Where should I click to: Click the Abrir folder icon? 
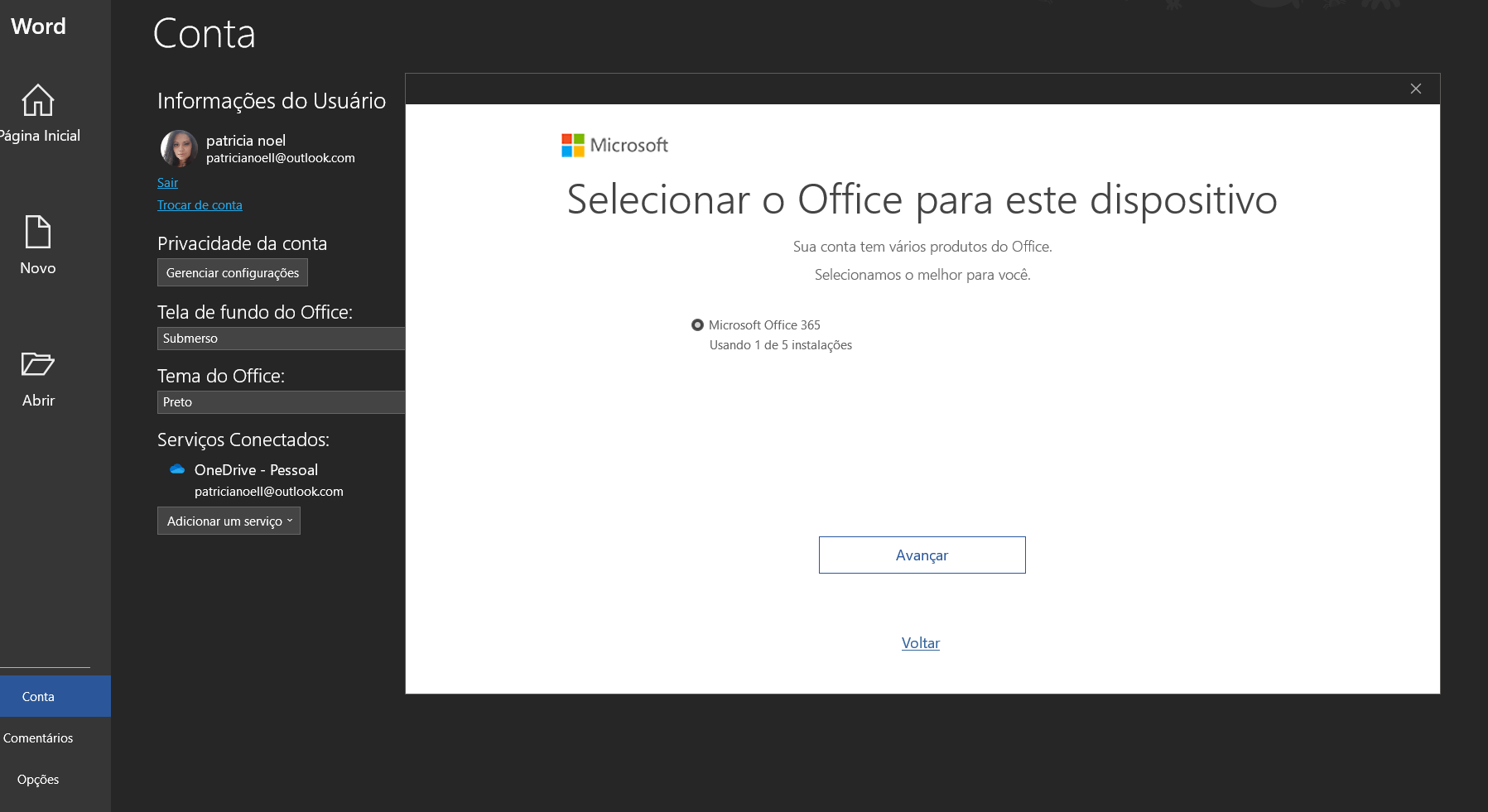(38, 364)
